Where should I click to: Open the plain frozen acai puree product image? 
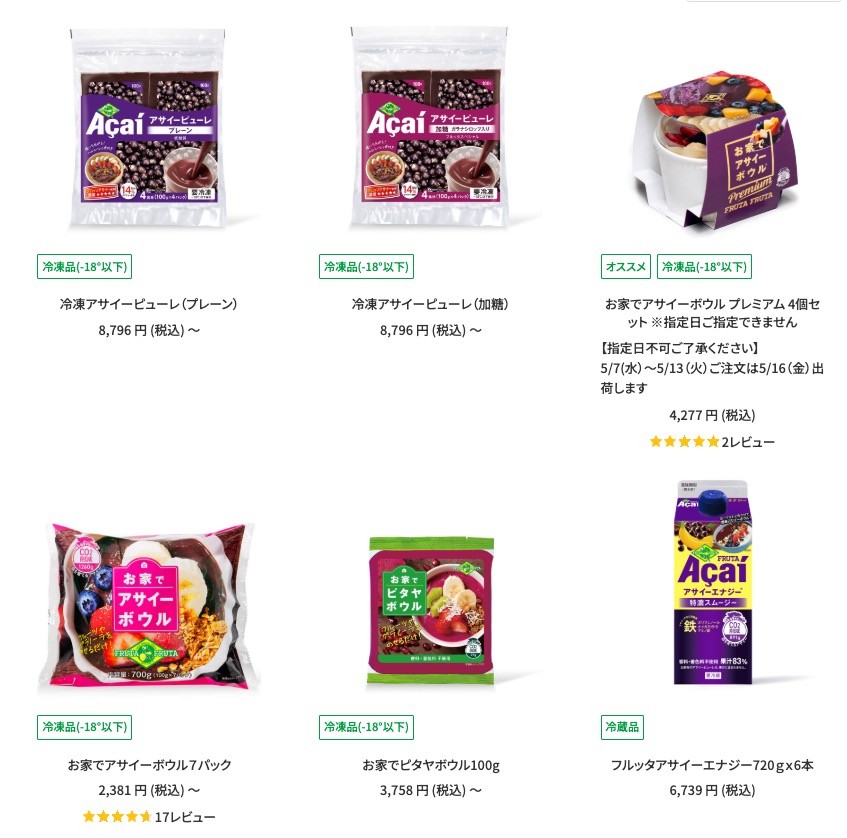point(147,128)
